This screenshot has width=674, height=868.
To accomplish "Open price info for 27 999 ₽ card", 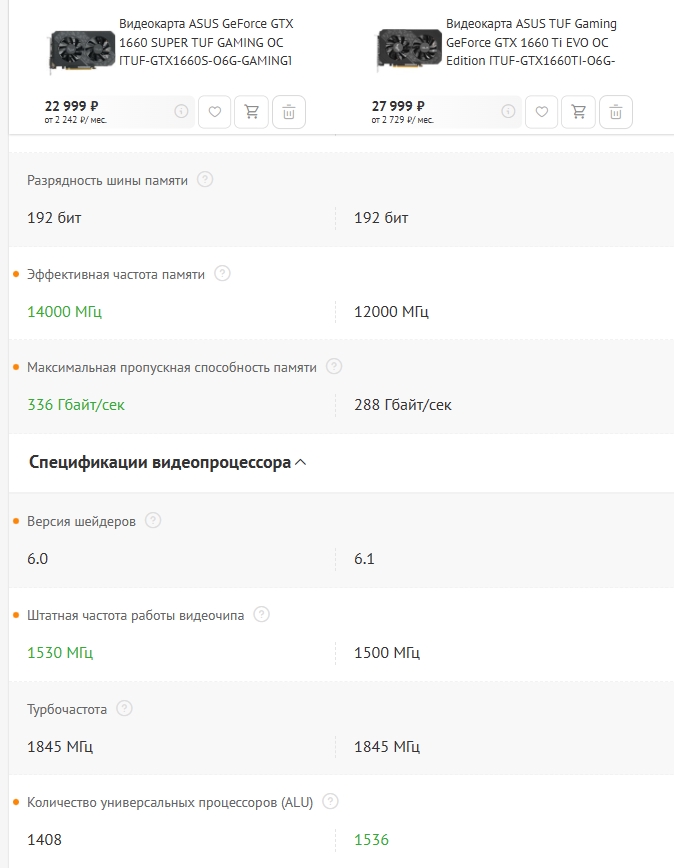I will [x=508, y=111].
